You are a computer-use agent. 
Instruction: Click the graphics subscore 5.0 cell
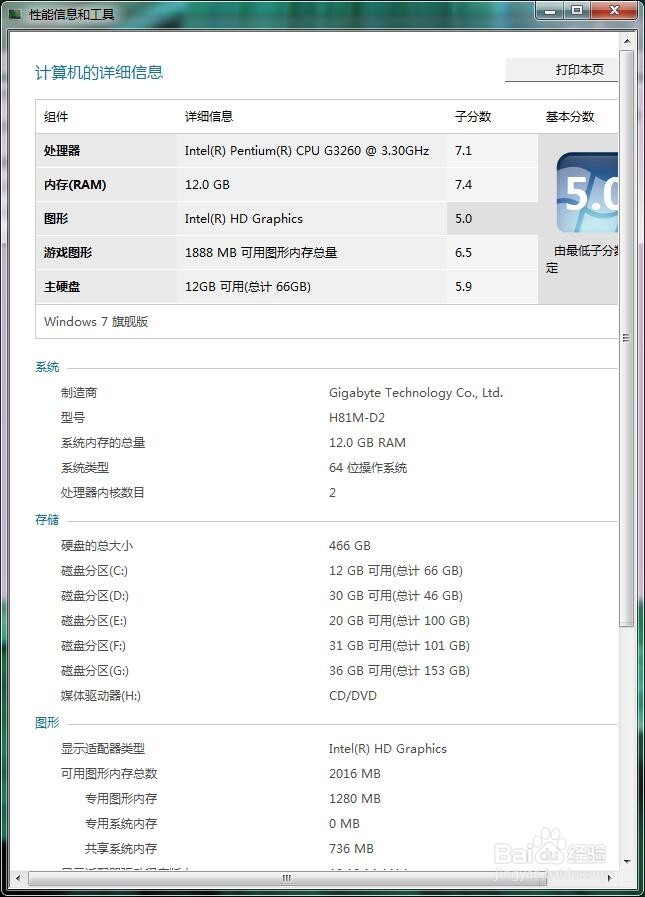click(492, 219)
